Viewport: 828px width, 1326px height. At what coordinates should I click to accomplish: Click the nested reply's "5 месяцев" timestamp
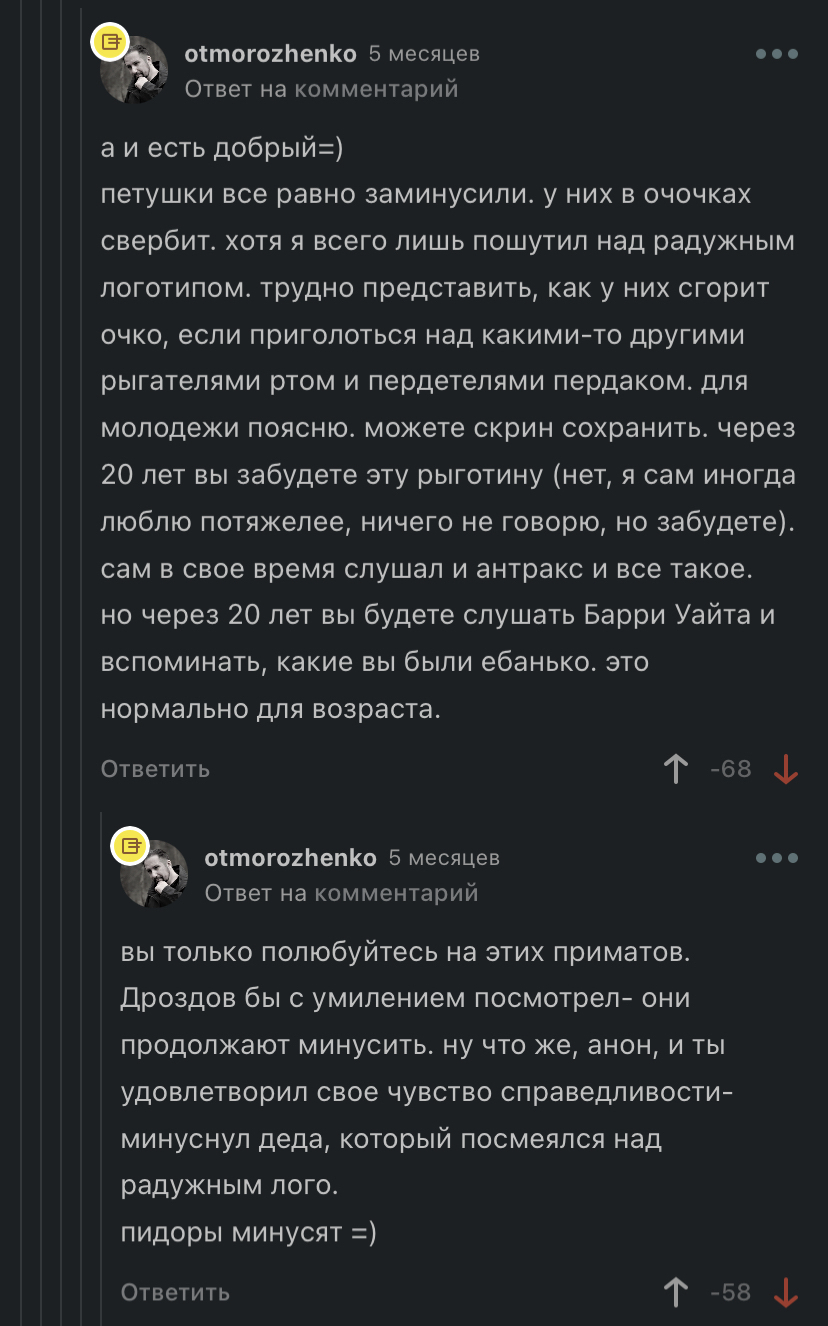click(444, 858)
